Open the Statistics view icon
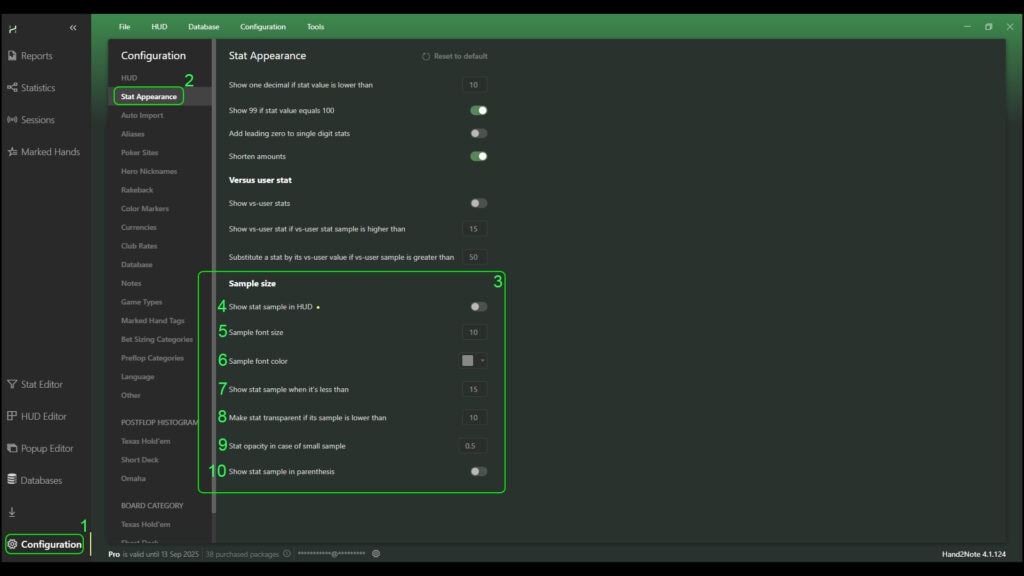 point(12,88)
